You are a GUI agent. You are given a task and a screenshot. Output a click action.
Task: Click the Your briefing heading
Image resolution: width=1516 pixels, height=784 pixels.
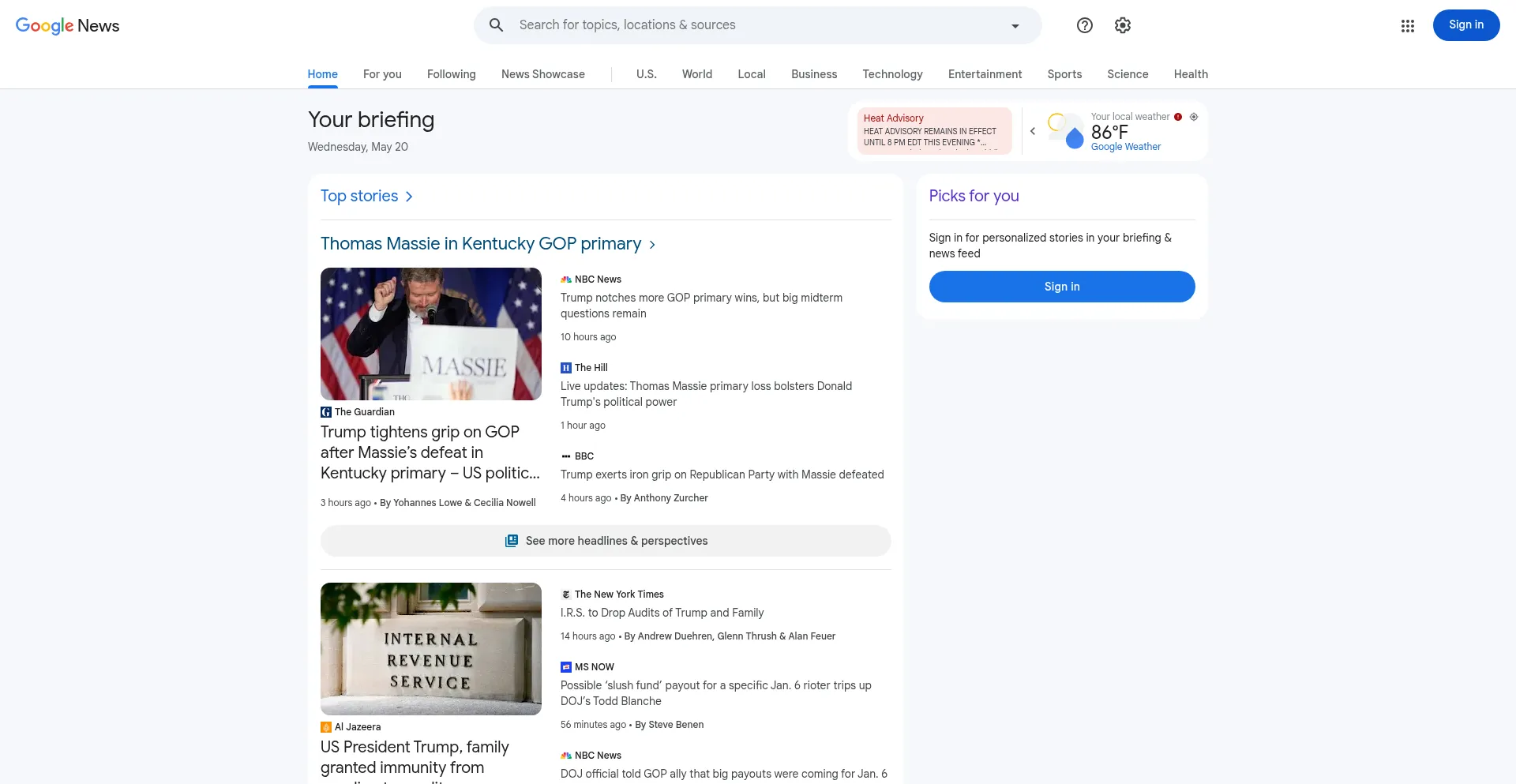(x=371, y=120)
